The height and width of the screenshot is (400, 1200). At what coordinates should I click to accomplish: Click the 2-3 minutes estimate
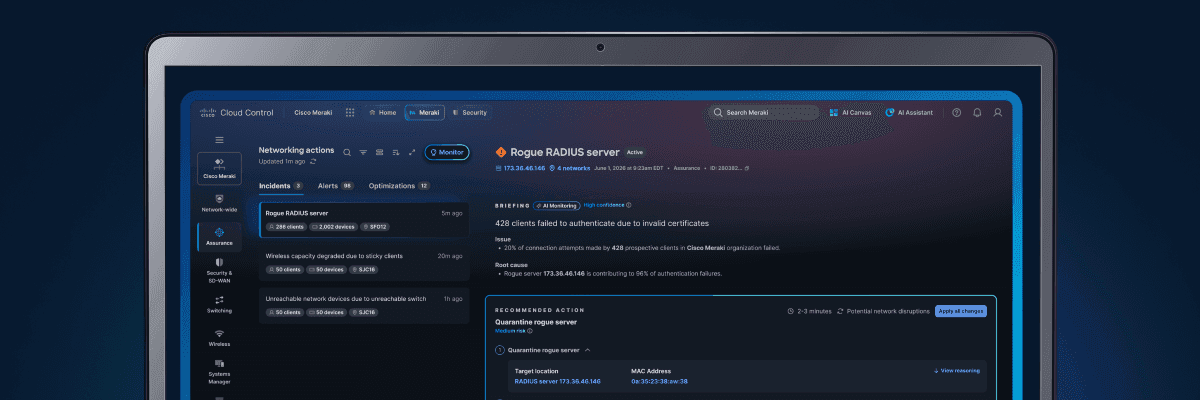(809, 311)
